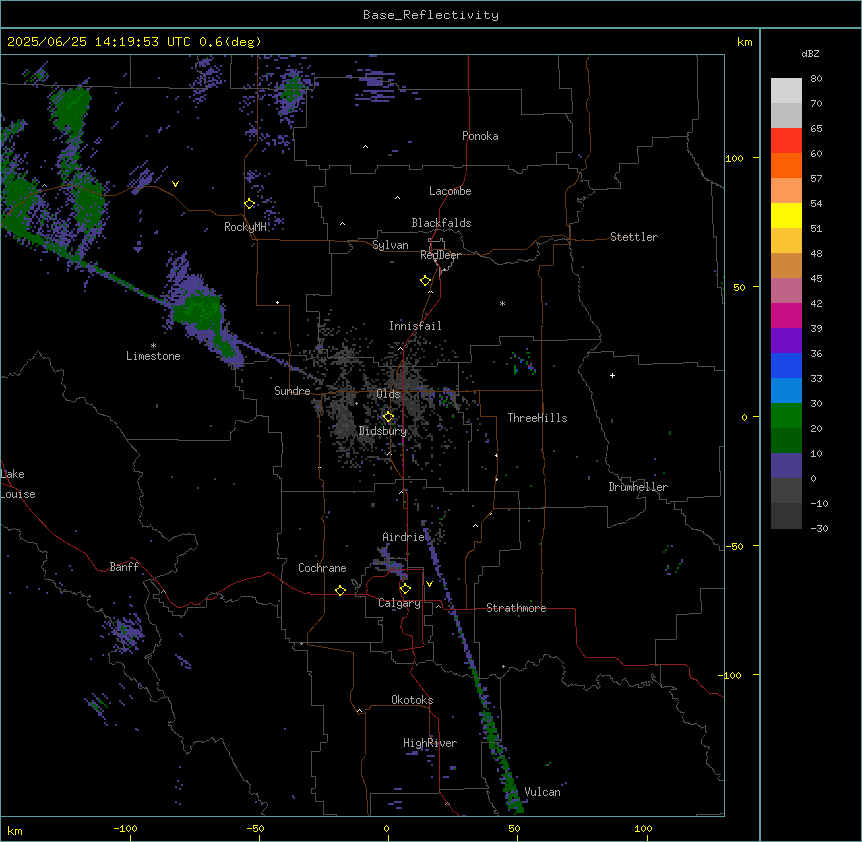Click the right axis -50 km tick label
The image size is (862, 842).
[x=734, y=546]
